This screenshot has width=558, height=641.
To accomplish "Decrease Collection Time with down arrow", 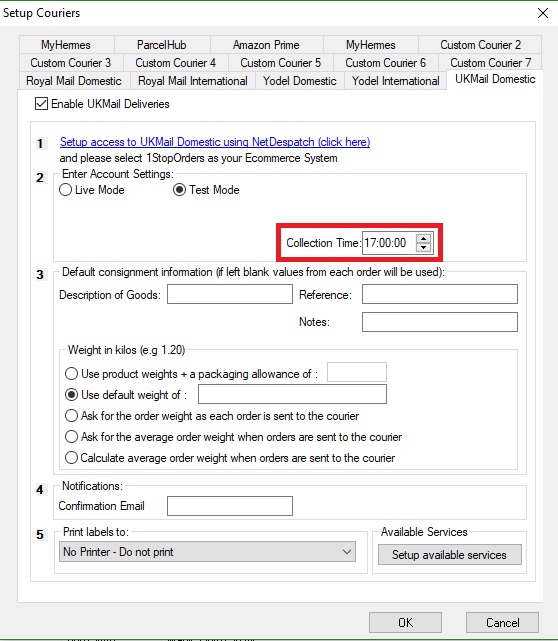I will pyautogui.click(x=424, y=247).
